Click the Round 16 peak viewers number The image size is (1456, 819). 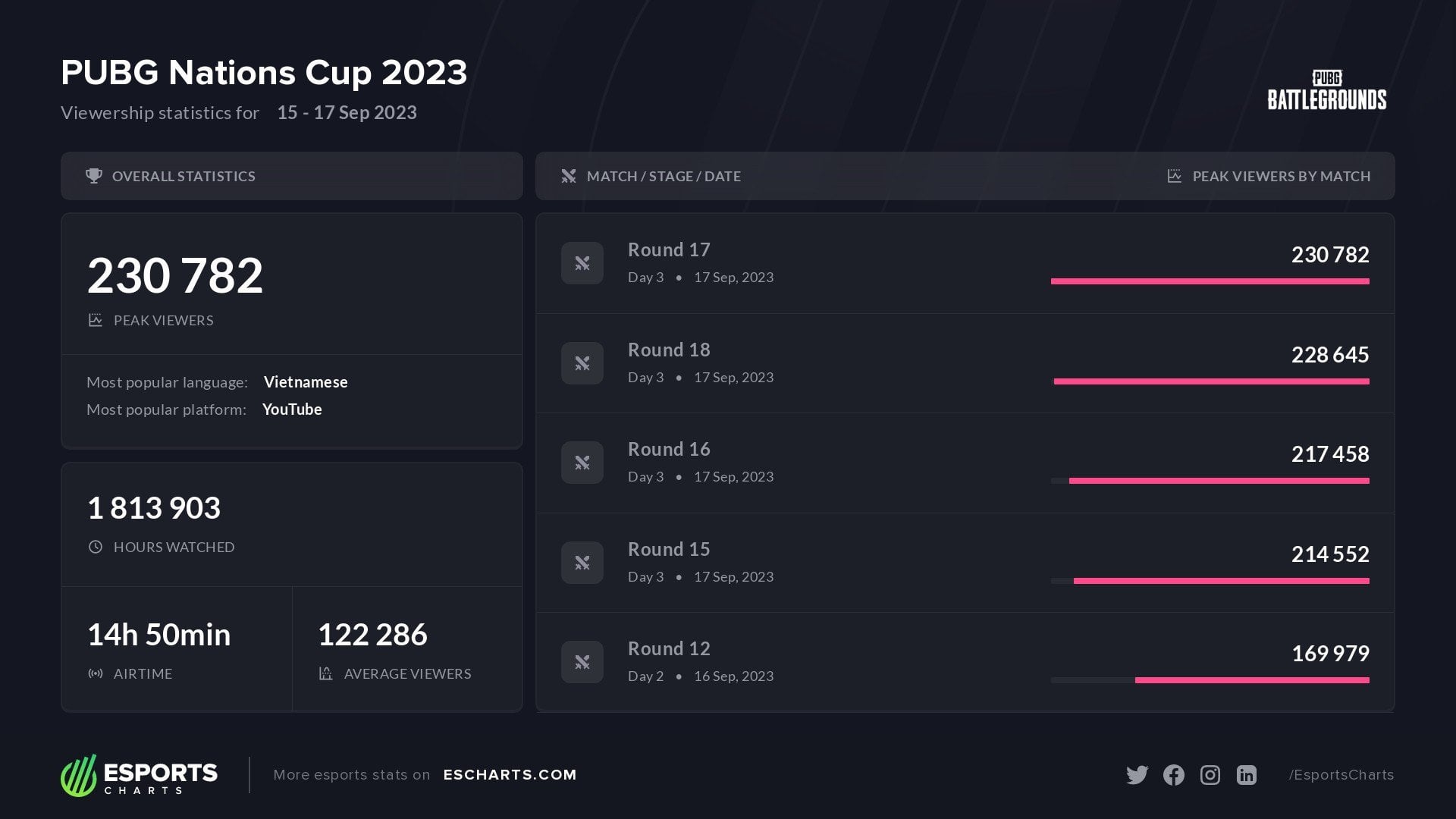tap(1330, 454)
